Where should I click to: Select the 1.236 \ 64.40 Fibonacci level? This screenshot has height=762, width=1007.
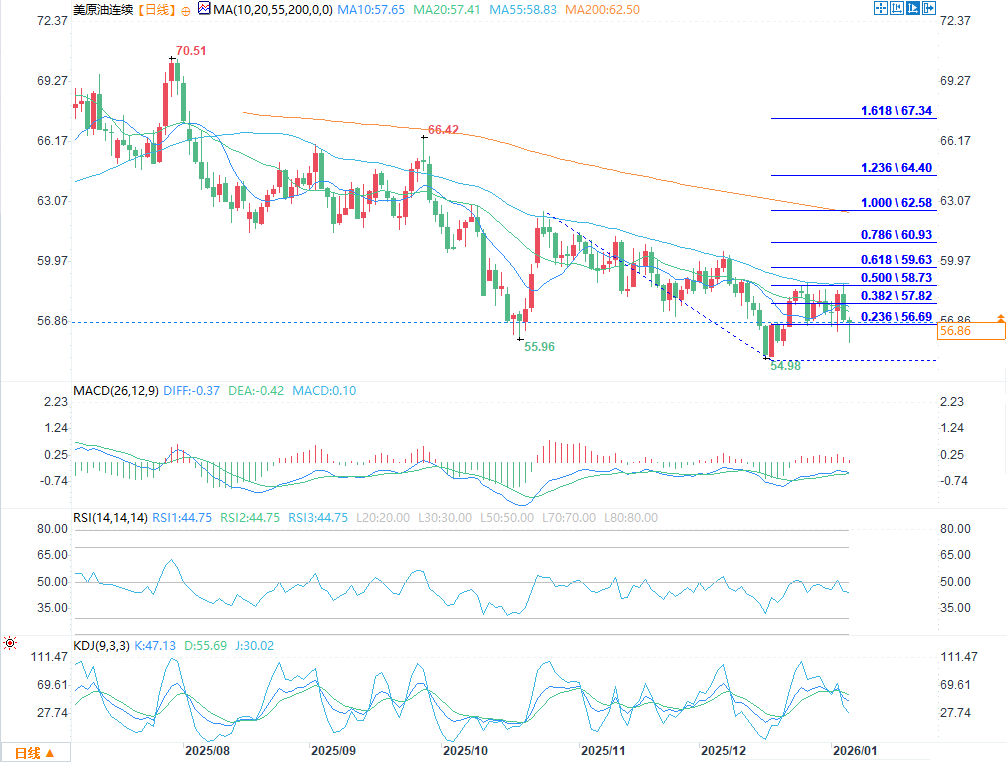click(x=897, y=168)
